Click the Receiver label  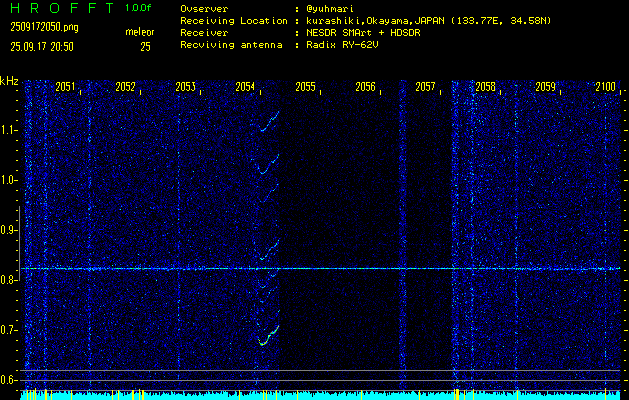[204, 33]
